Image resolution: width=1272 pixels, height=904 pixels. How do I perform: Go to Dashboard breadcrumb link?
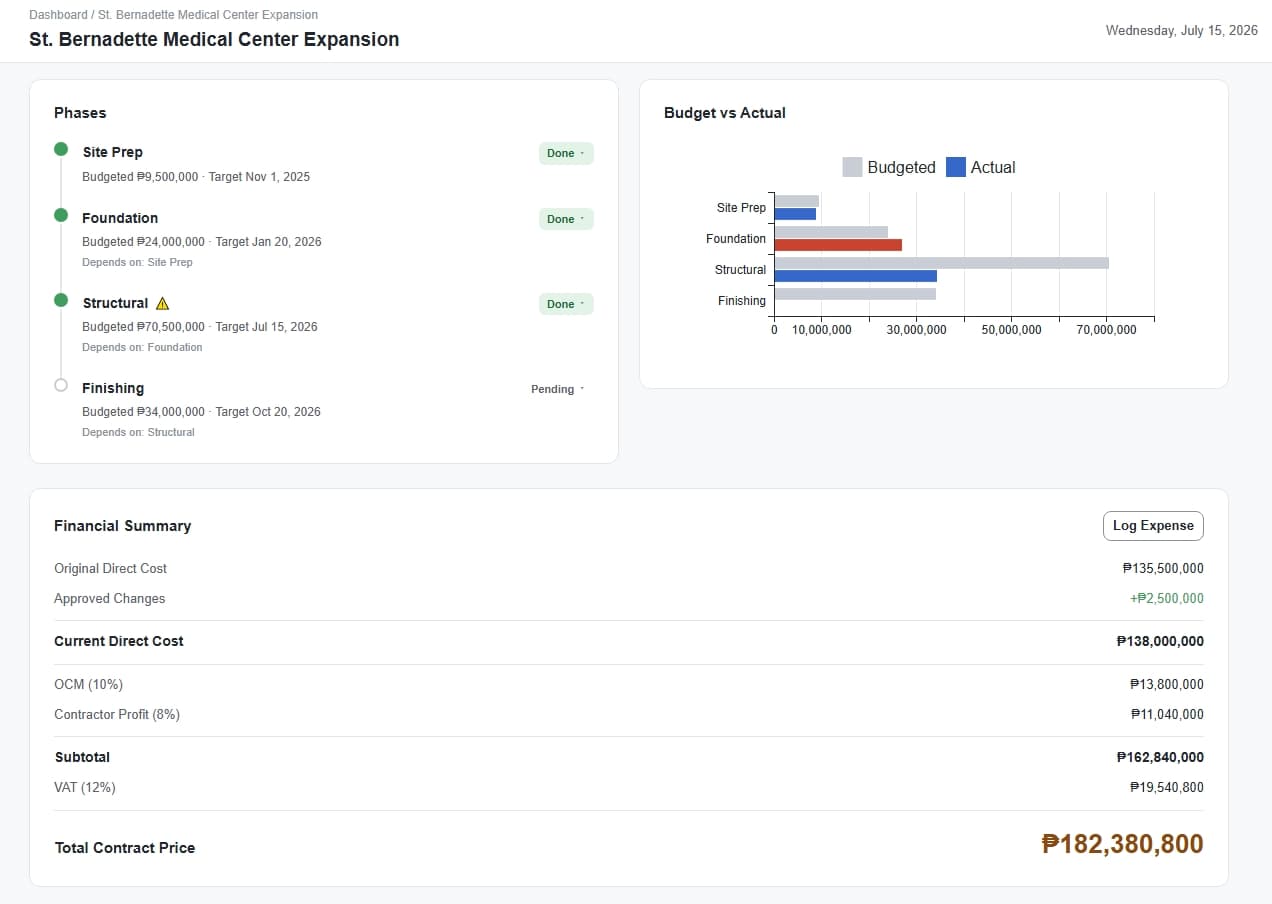tap(58, 15)
